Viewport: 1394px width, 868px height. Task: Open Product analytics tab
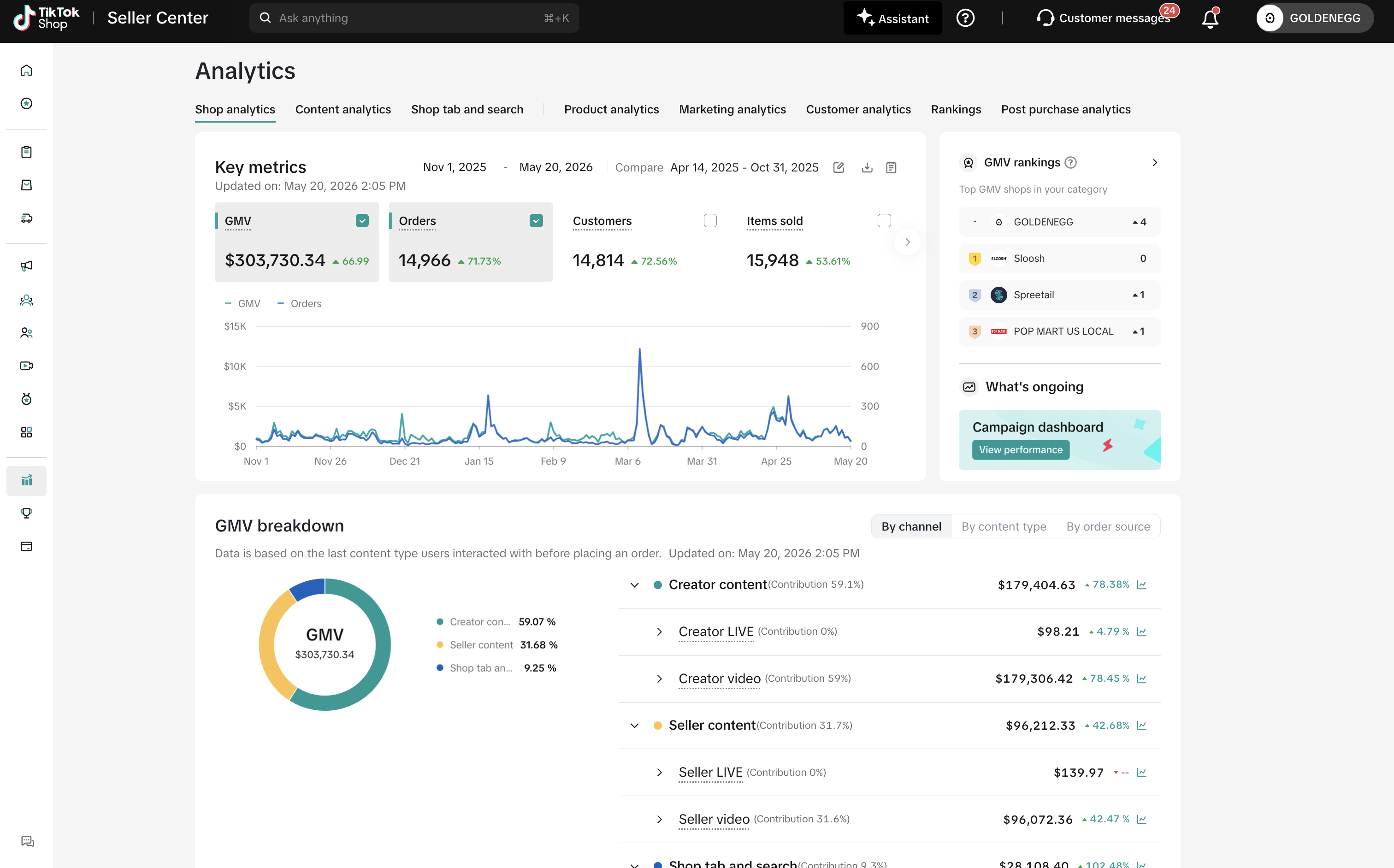point(611,109)
